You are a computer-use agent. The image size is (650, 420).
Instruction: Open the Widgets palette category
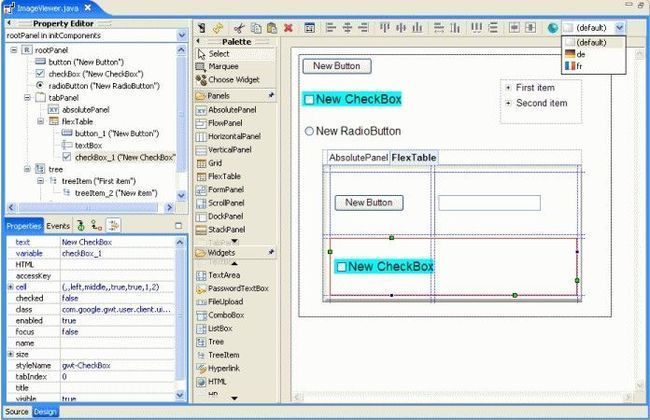point(235,252)
